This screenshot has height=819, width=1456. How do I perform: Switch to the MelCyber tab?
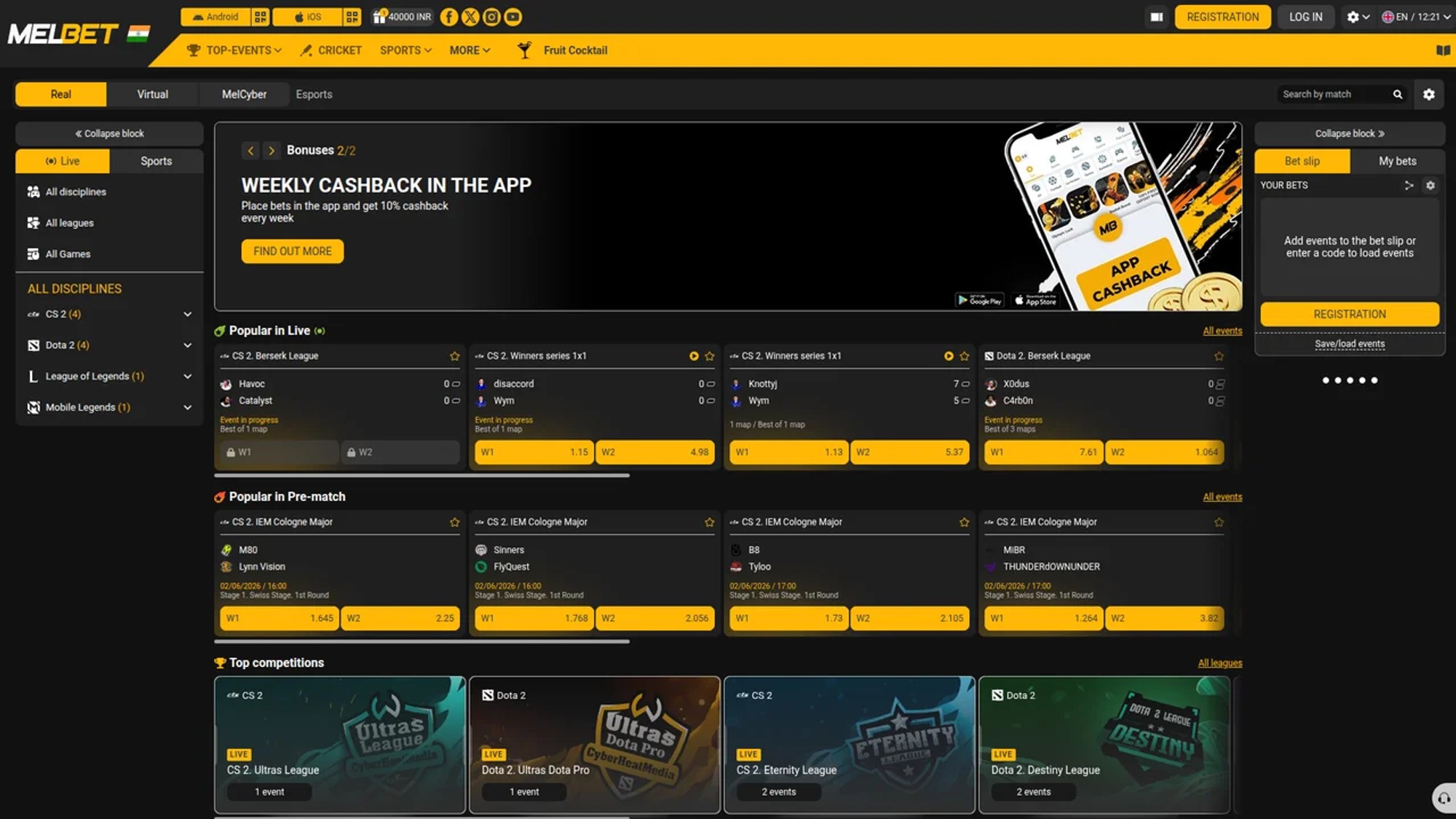(x=244, y=94)
